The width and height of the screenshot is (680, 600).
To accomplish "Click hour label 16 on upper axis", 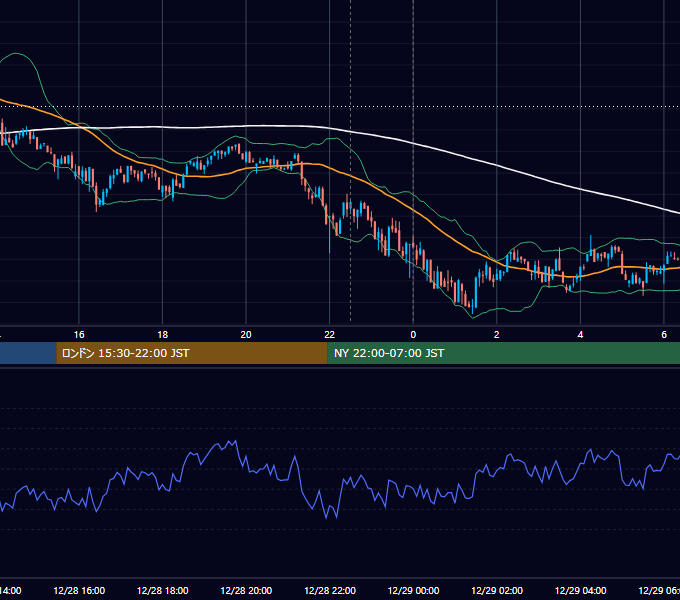I will click(x=79, y=335).
